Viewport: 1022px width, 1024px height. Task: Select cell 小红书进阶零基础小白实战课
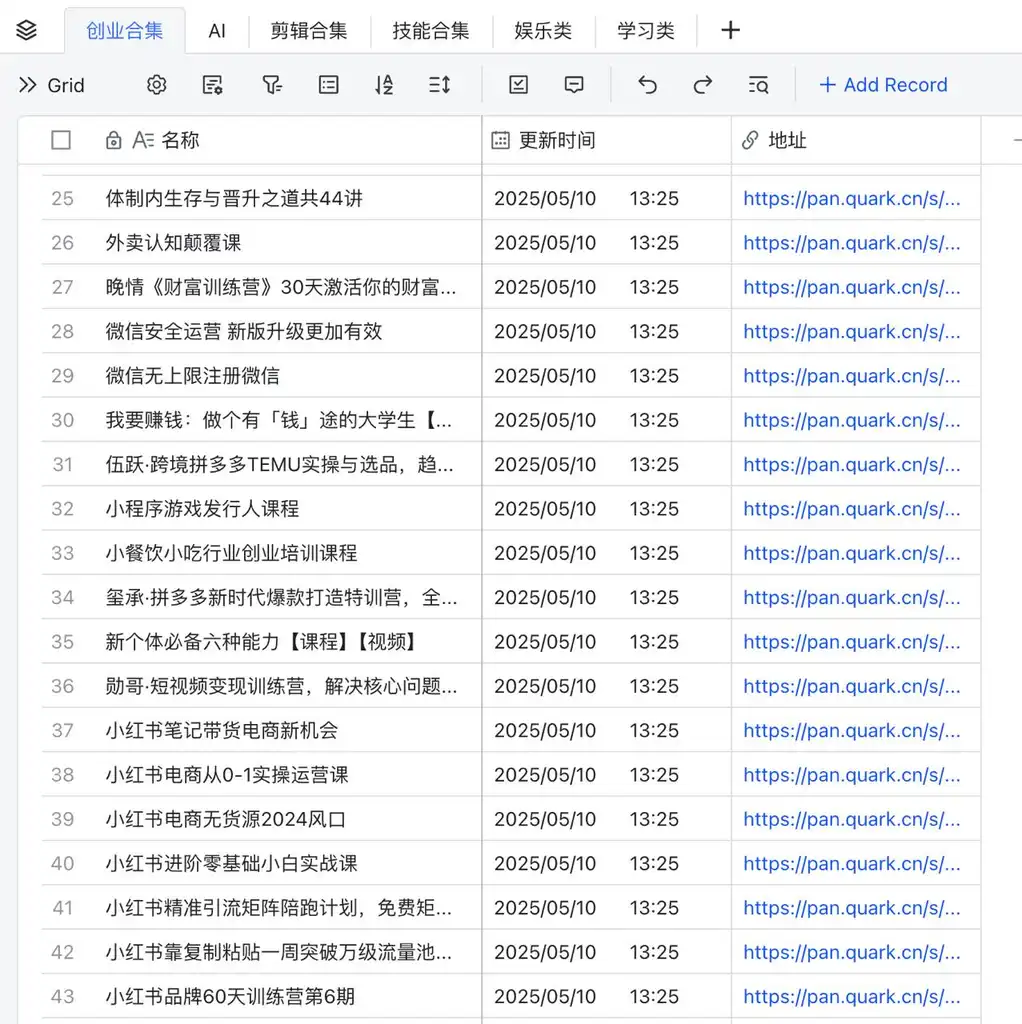pos(288,863)
